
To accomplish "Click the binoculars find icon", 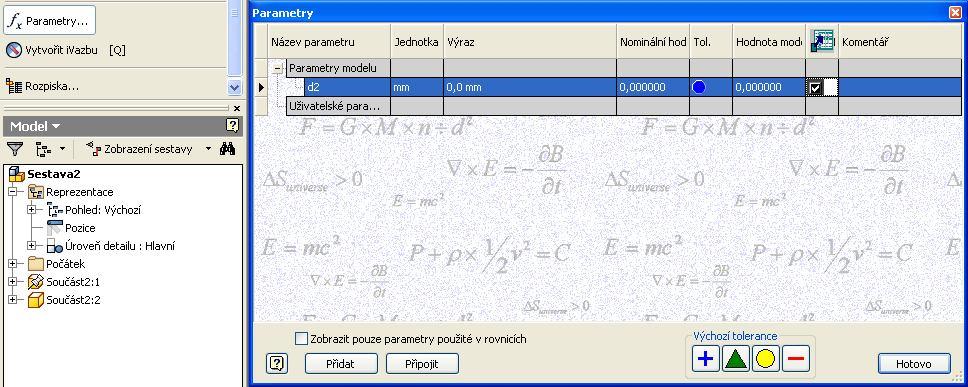I will pyautogui.click(x=227, y=149).
